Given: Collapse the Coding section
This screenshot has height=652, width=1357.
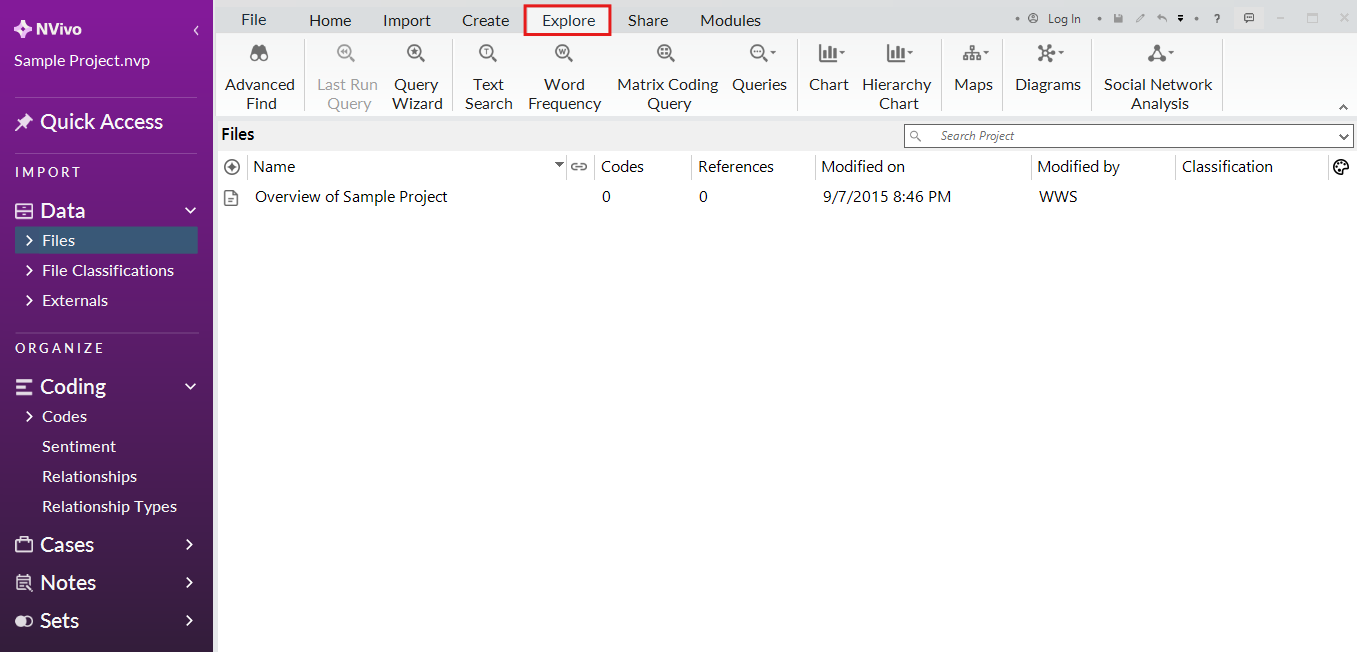Looking at the screenshot, I should (x=191, y=387).
